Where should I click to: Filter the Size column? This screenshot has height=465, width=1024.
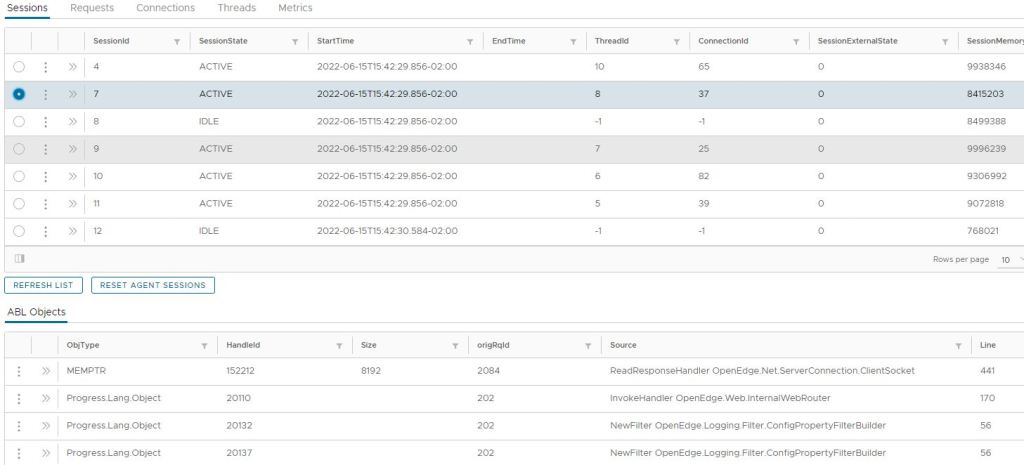click(x=455, y=345)
